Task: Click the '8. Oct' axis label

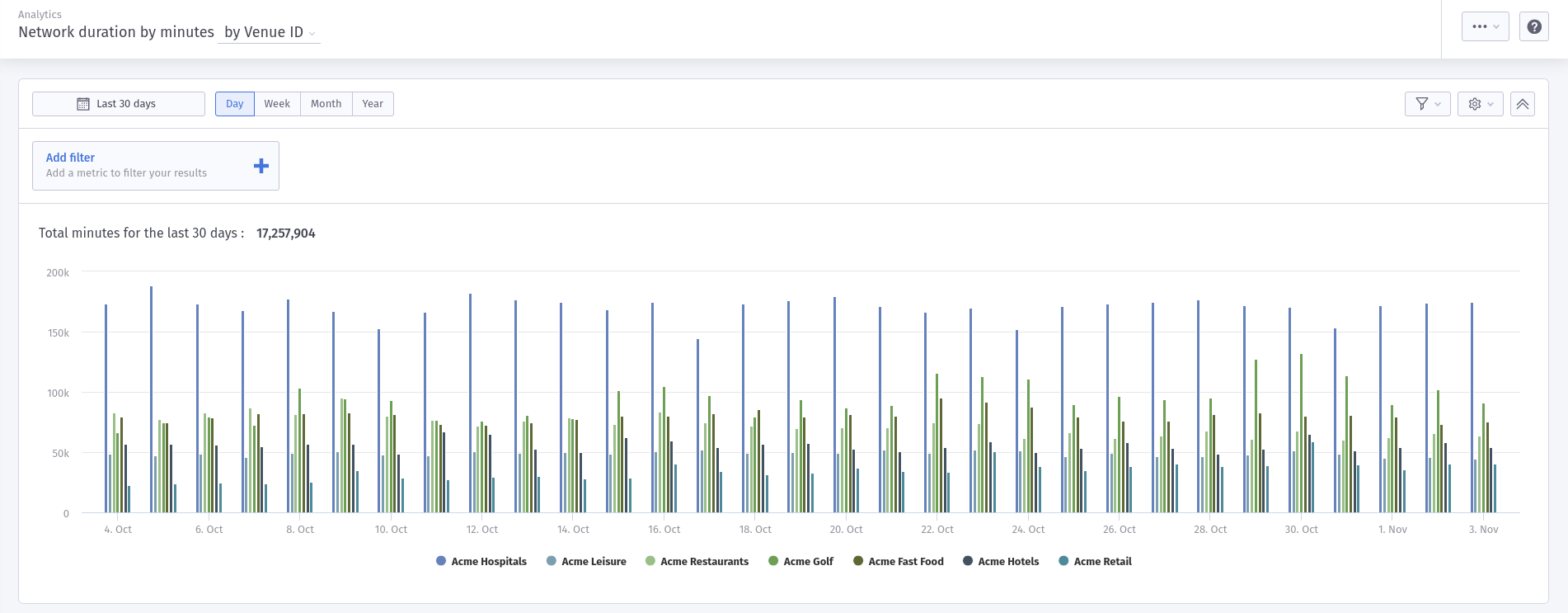Action: pos(300,530)
